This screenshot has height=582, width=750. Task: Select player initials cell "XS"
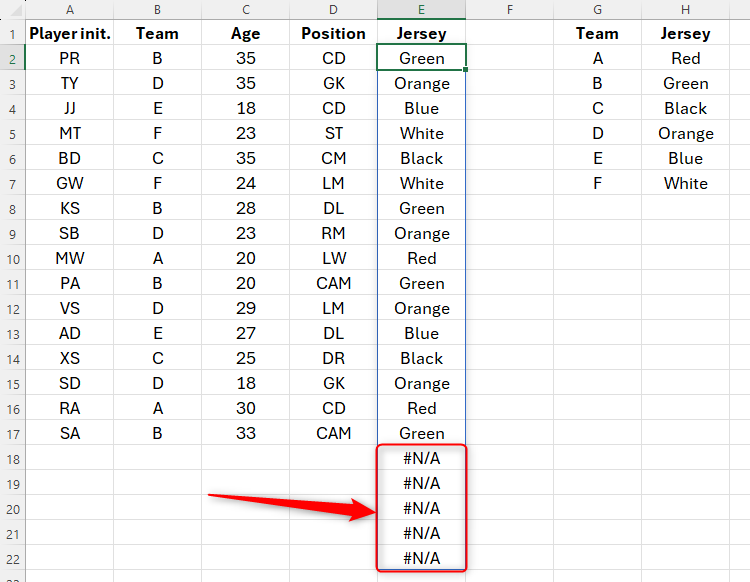tap(69, 358)
